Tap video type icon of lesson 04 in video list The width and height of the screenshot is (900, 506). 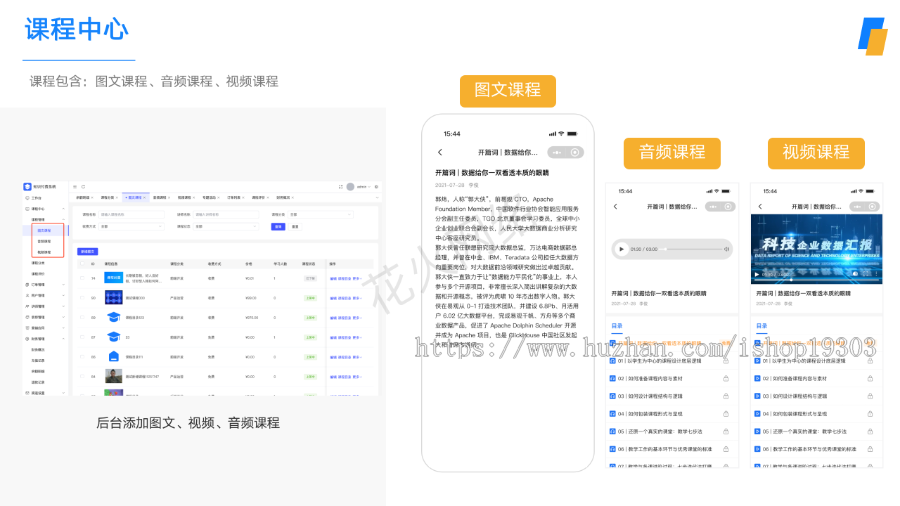click(x=757, y=414)
